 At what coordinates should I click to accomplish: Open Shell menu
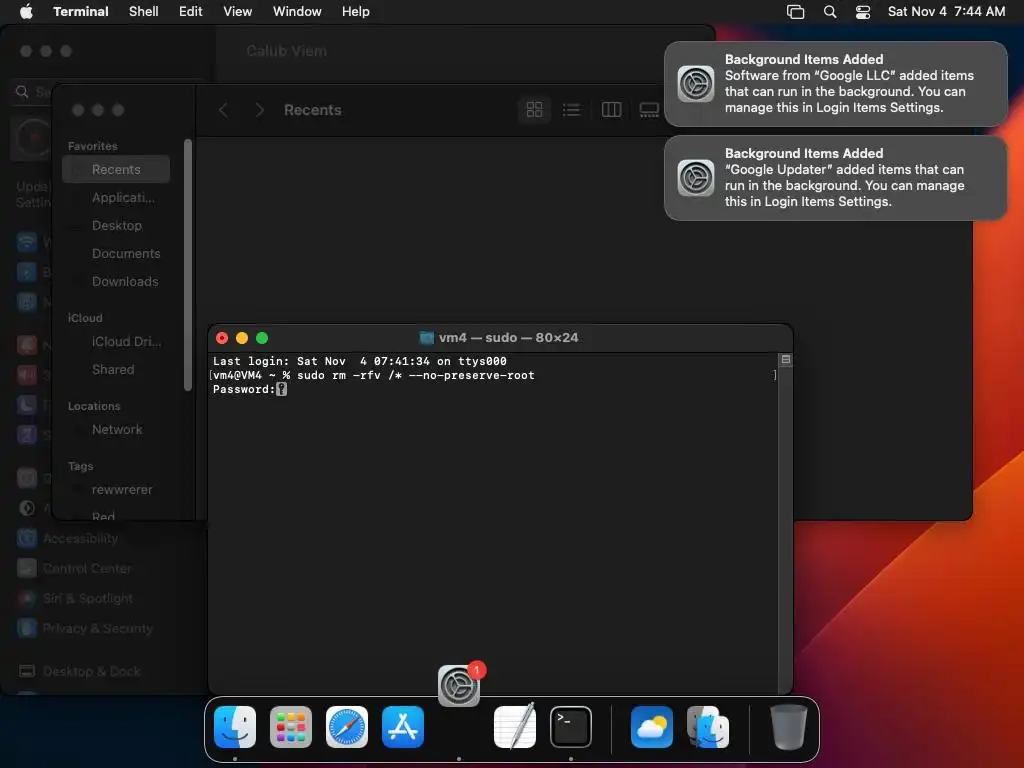point(144,11)
